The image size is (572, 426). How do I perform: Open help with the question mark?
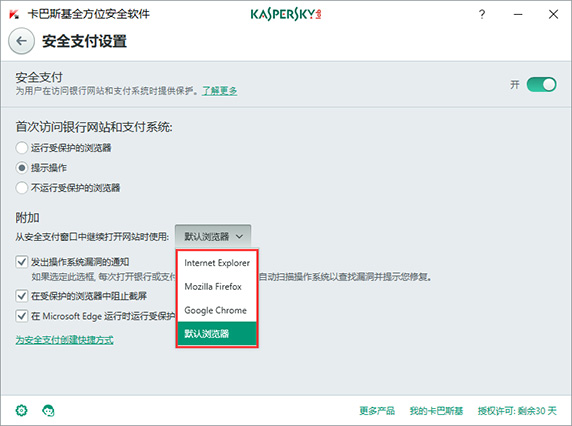482,14
